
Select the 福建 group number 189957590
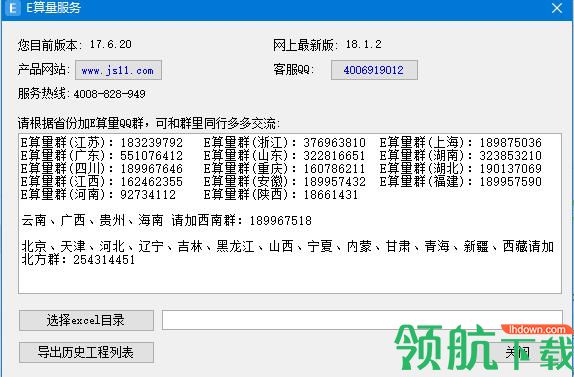point(510,182)
